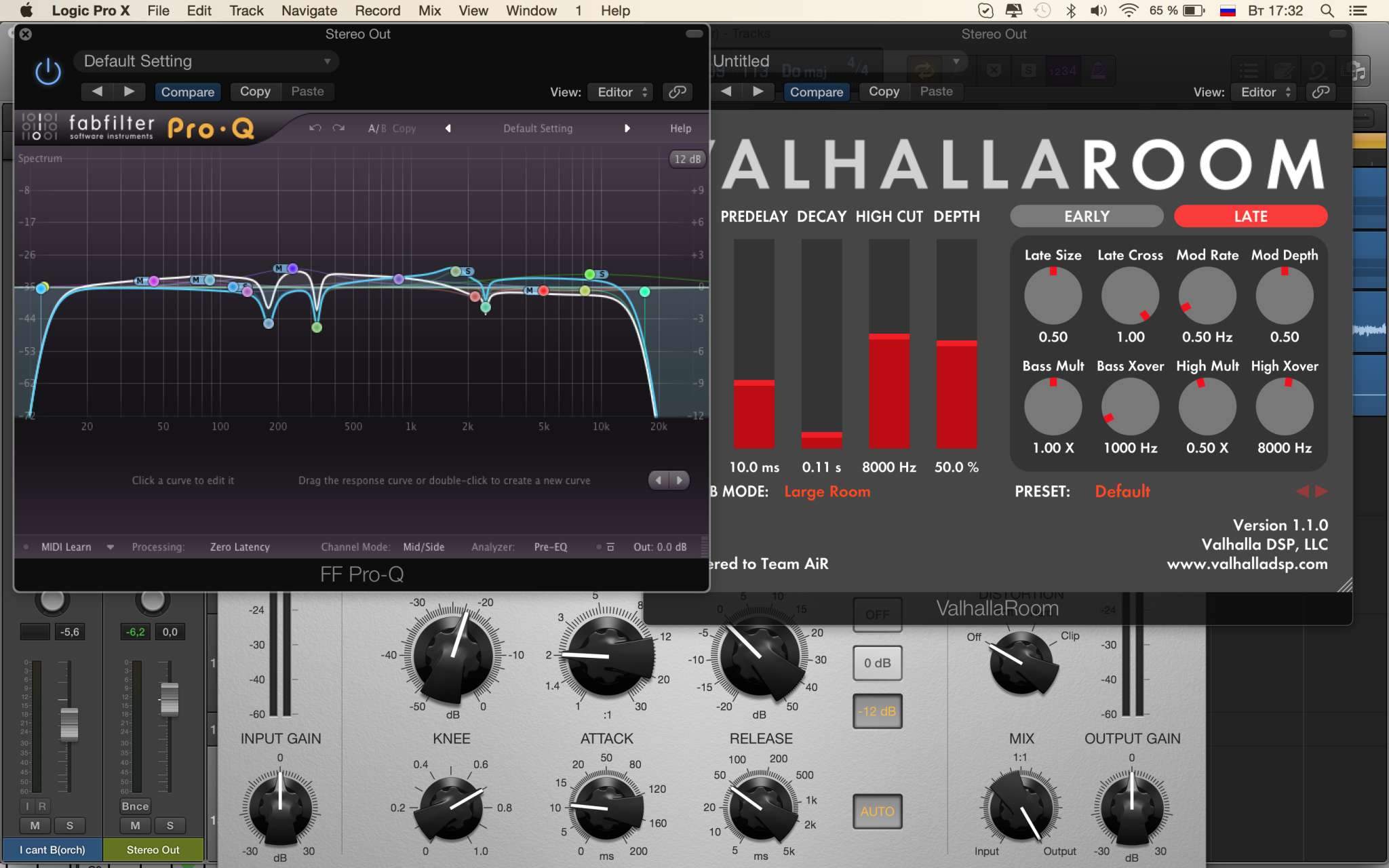Screen dimensions: 1389x868
Task: Click the next ValhallaRoom preset red arrow
Action: 1321,491
